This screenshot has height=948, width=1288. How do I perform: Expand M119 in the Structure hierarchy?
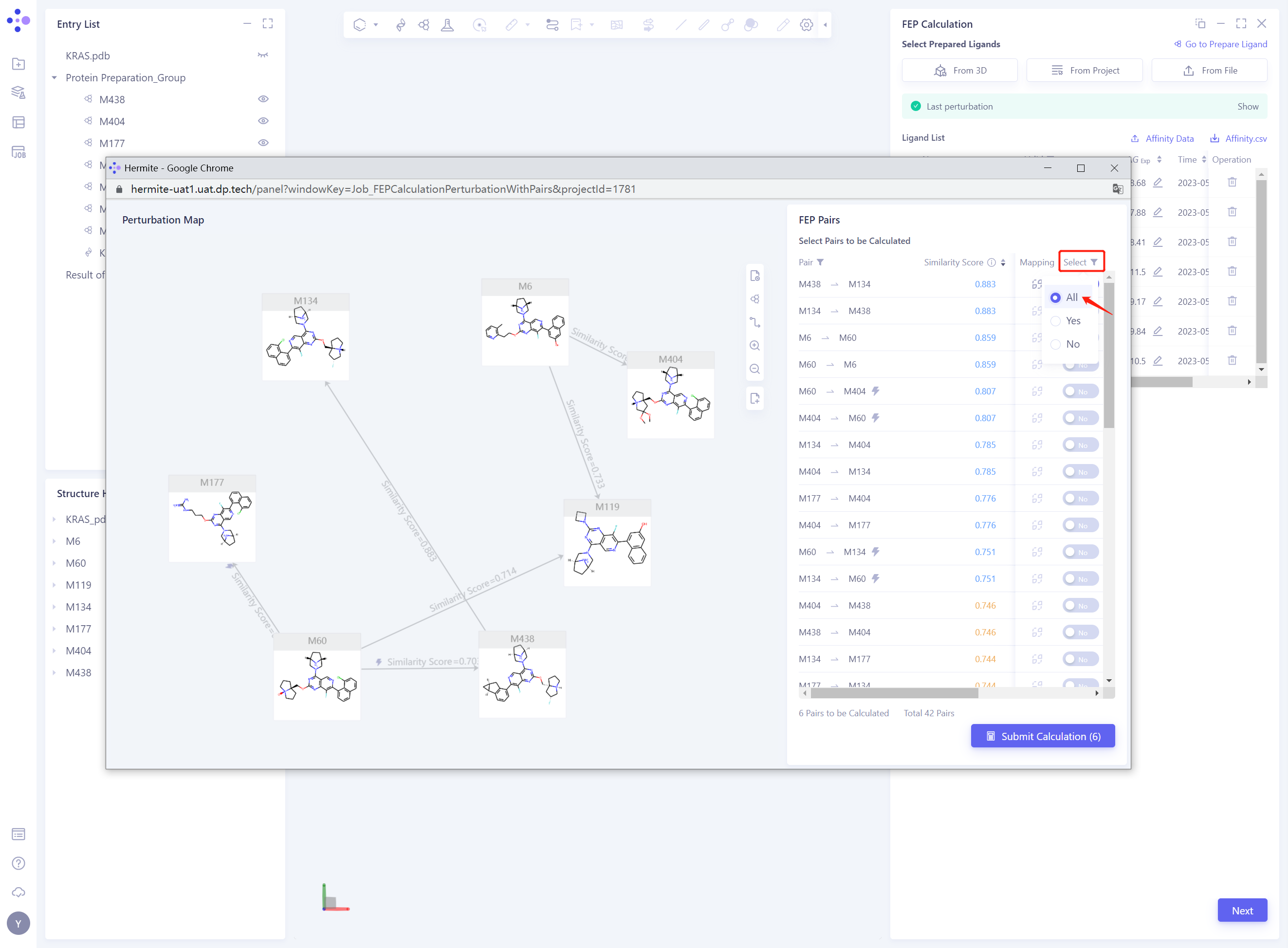click(x=55, y=585)
